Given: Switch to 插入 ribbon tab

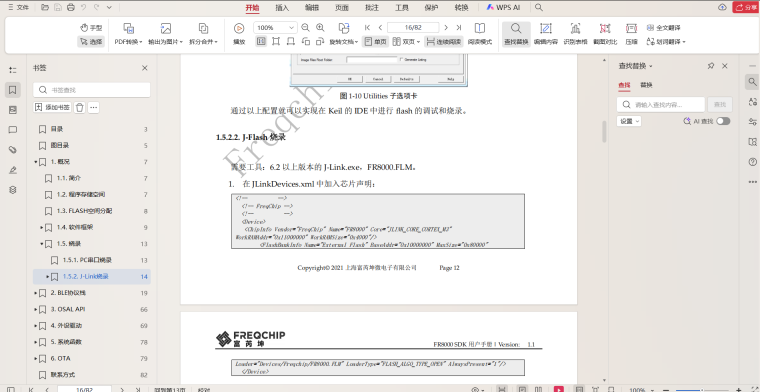Looking at the screenshot, I should tap(282, 7).
